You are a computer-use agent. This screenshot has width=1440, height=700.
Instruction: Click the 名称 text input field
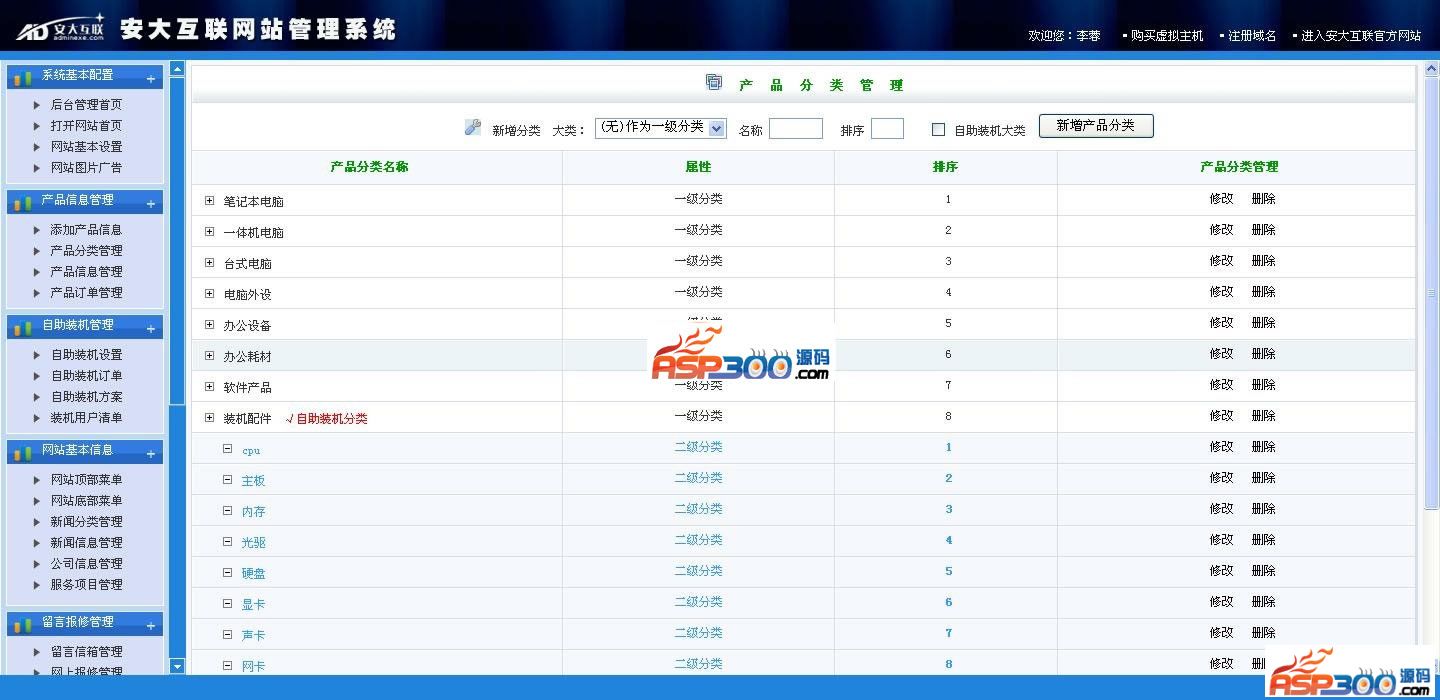[x=795, y=129]
